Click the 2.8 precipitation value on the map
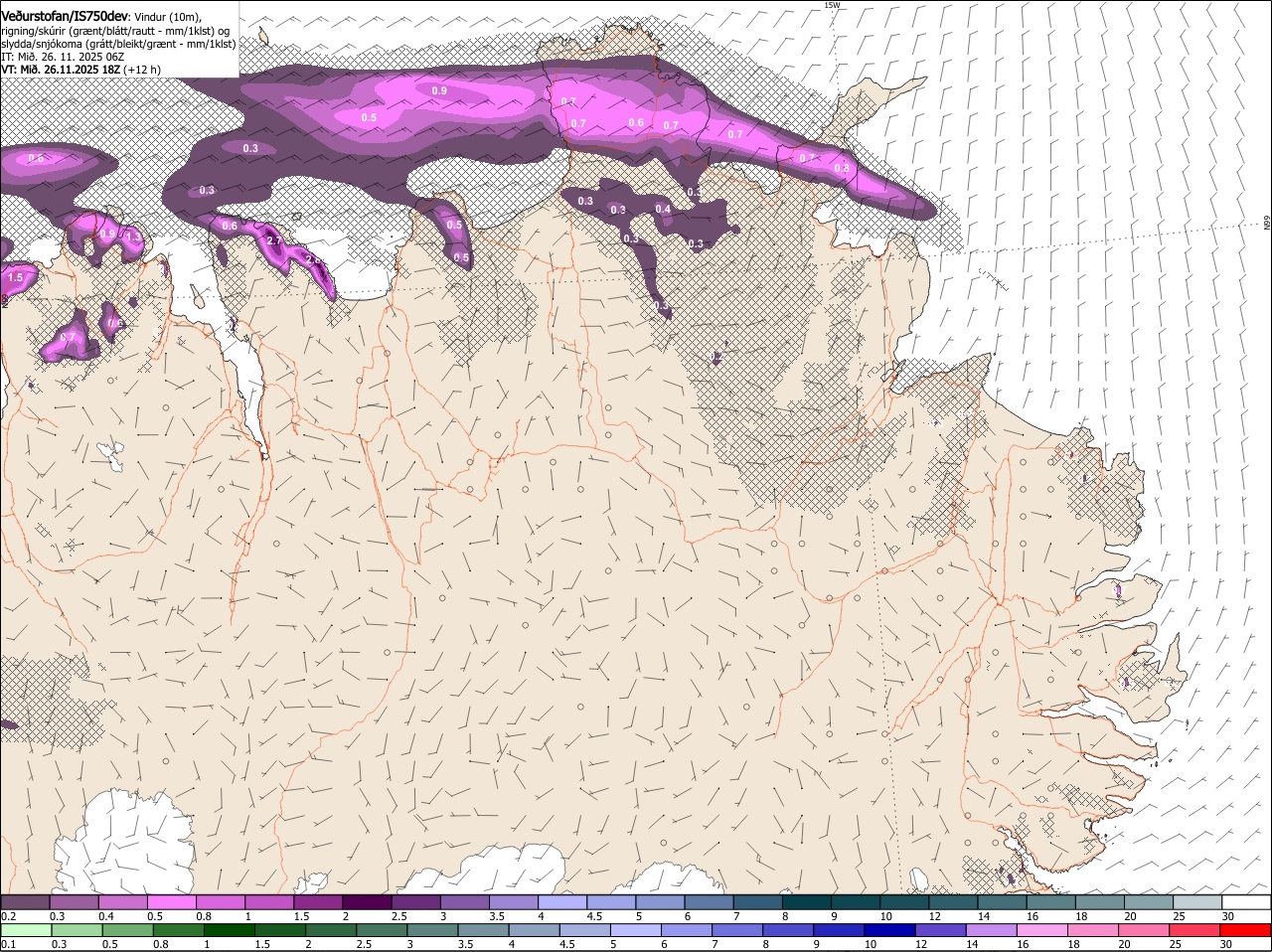Image resolution: width=1272 pixels, height=952 pixels. [311, 259]
